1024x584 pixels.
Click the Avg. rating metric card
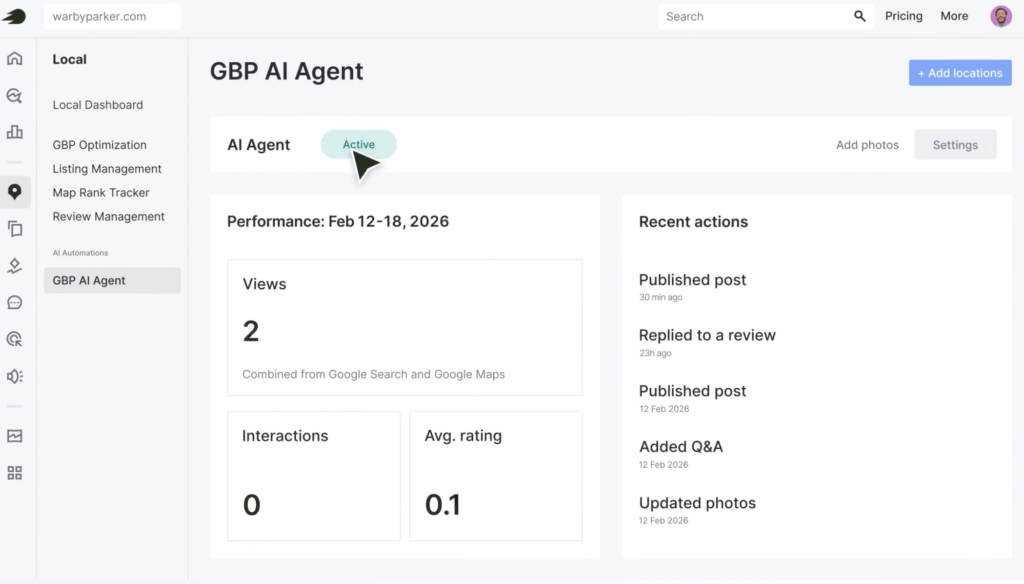coord(496,476)
